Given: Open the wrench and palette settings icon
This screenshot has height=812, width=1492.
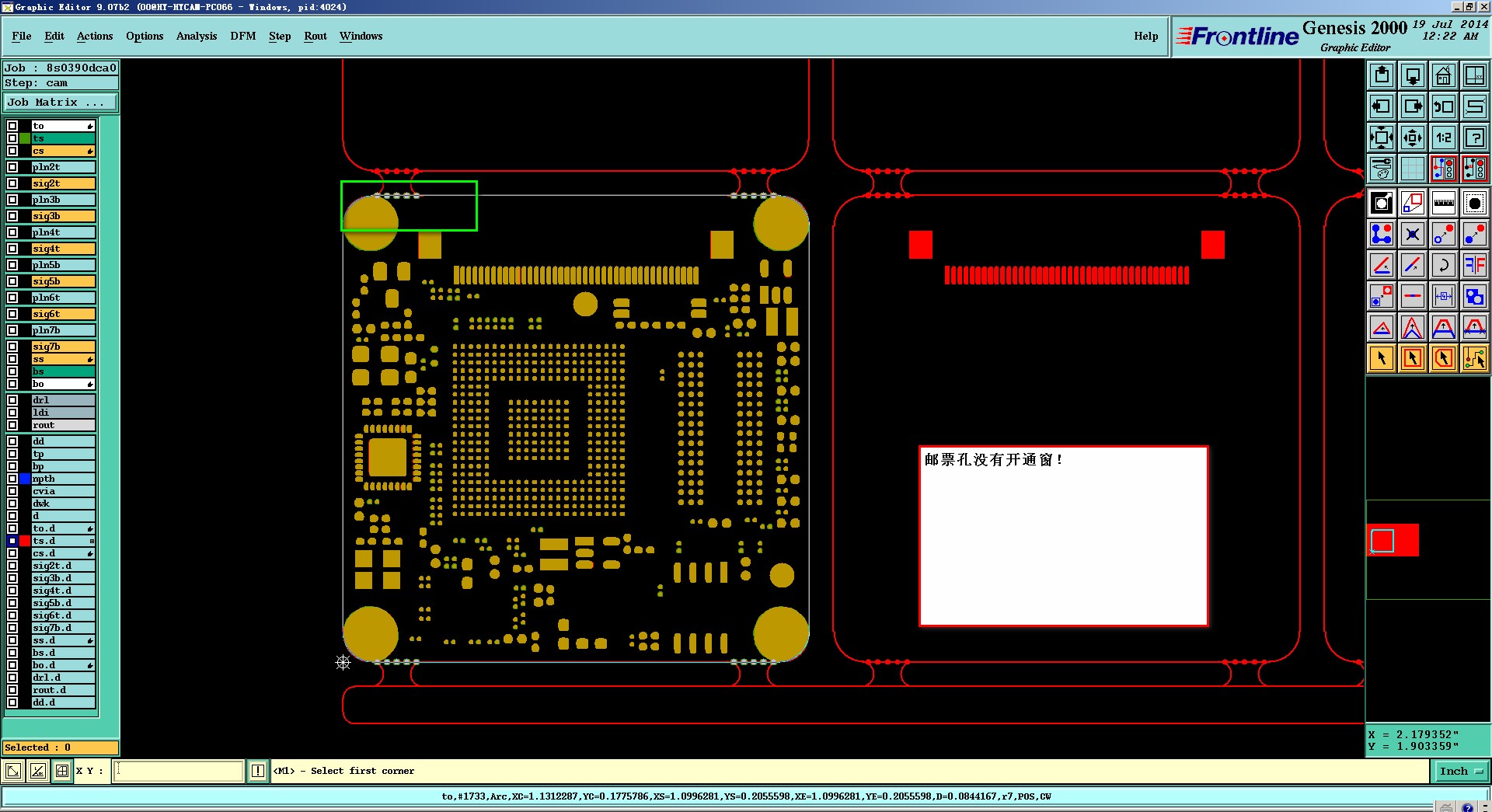Looking at the screenshot, I should coord(1382,169).
